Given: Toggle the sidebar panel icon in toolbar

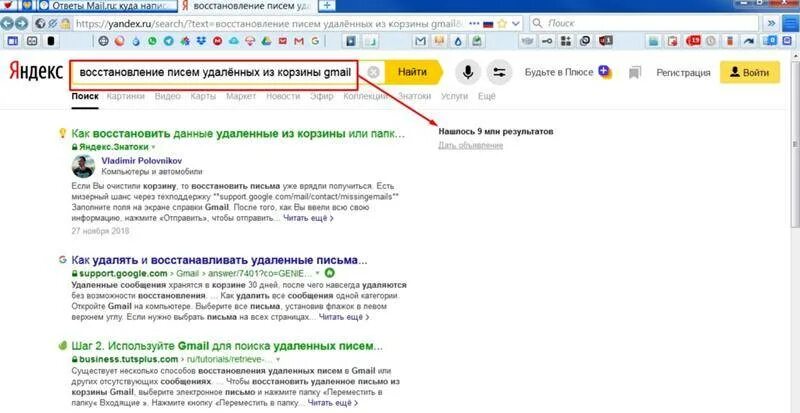Looking at the screenshot, I should [x=13, y=41].
